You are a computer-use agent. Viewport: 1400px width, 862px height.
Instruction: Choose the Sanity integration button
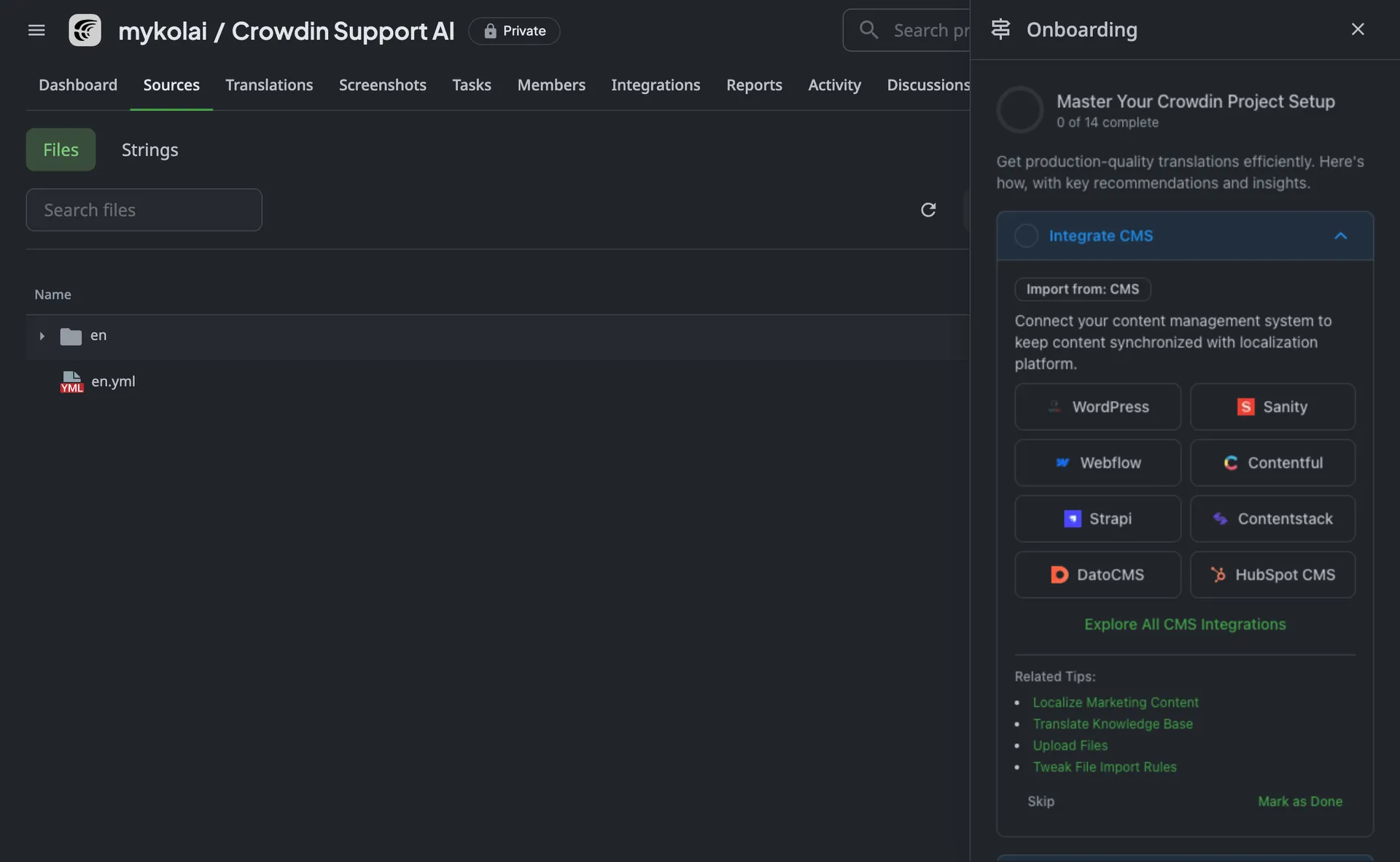coord(1272,407)
